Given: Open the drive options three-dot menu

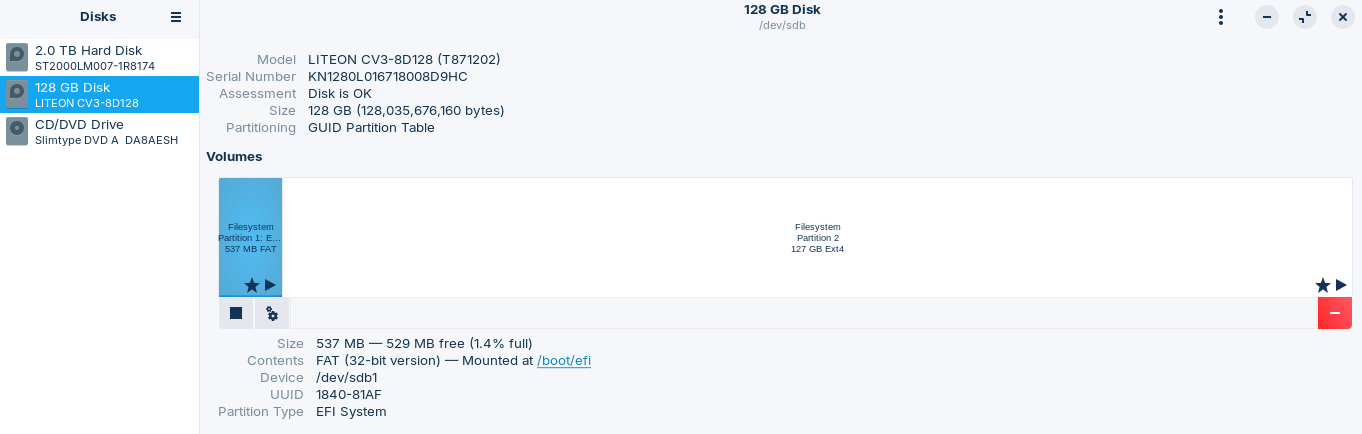Looking at the screenshot, I should pos(1220,17).
